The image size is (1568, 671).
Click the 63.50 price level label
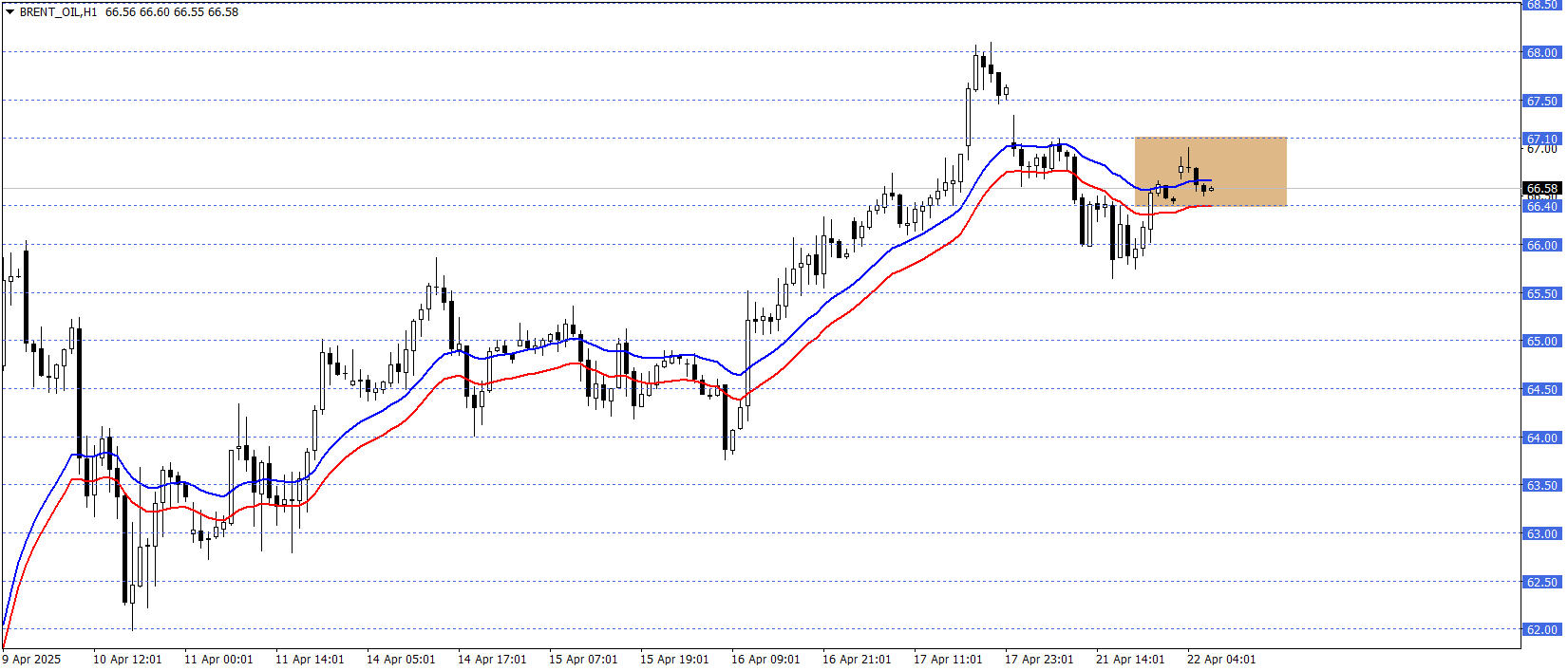pos(1541,485)
